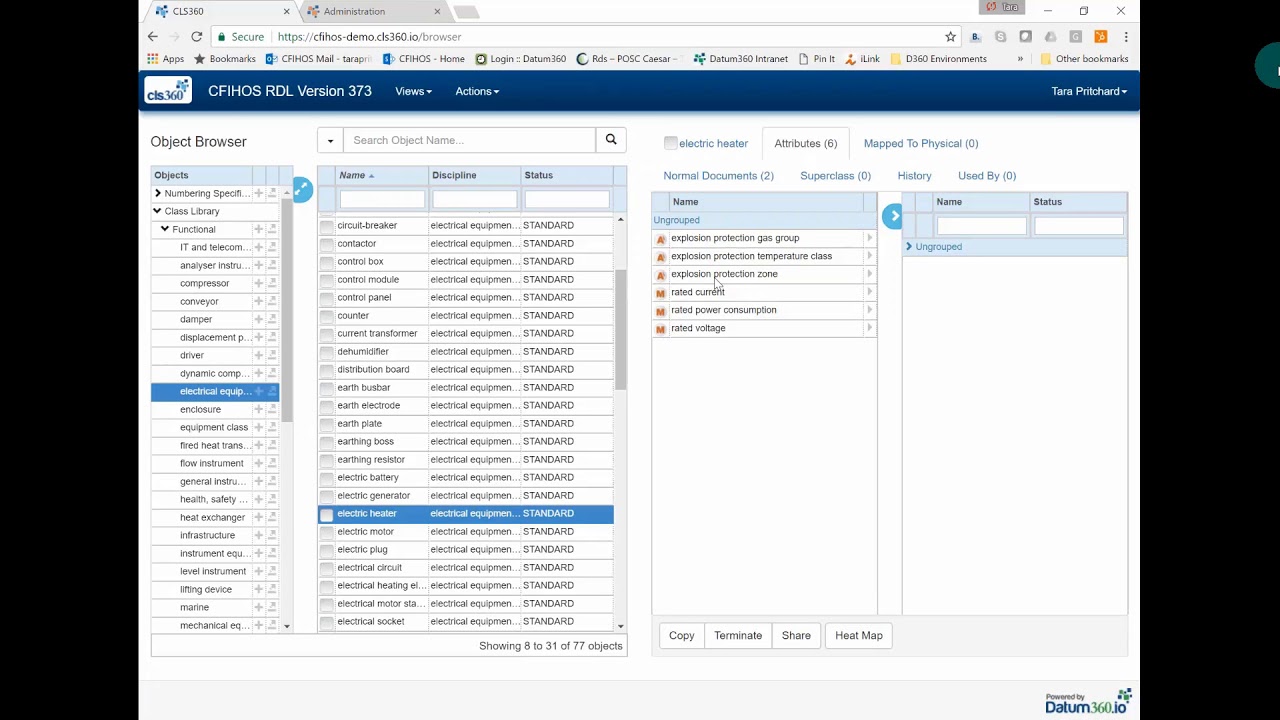Open the Normal Documents (2) tab
1280x720 pixels.
coord(718,176)
